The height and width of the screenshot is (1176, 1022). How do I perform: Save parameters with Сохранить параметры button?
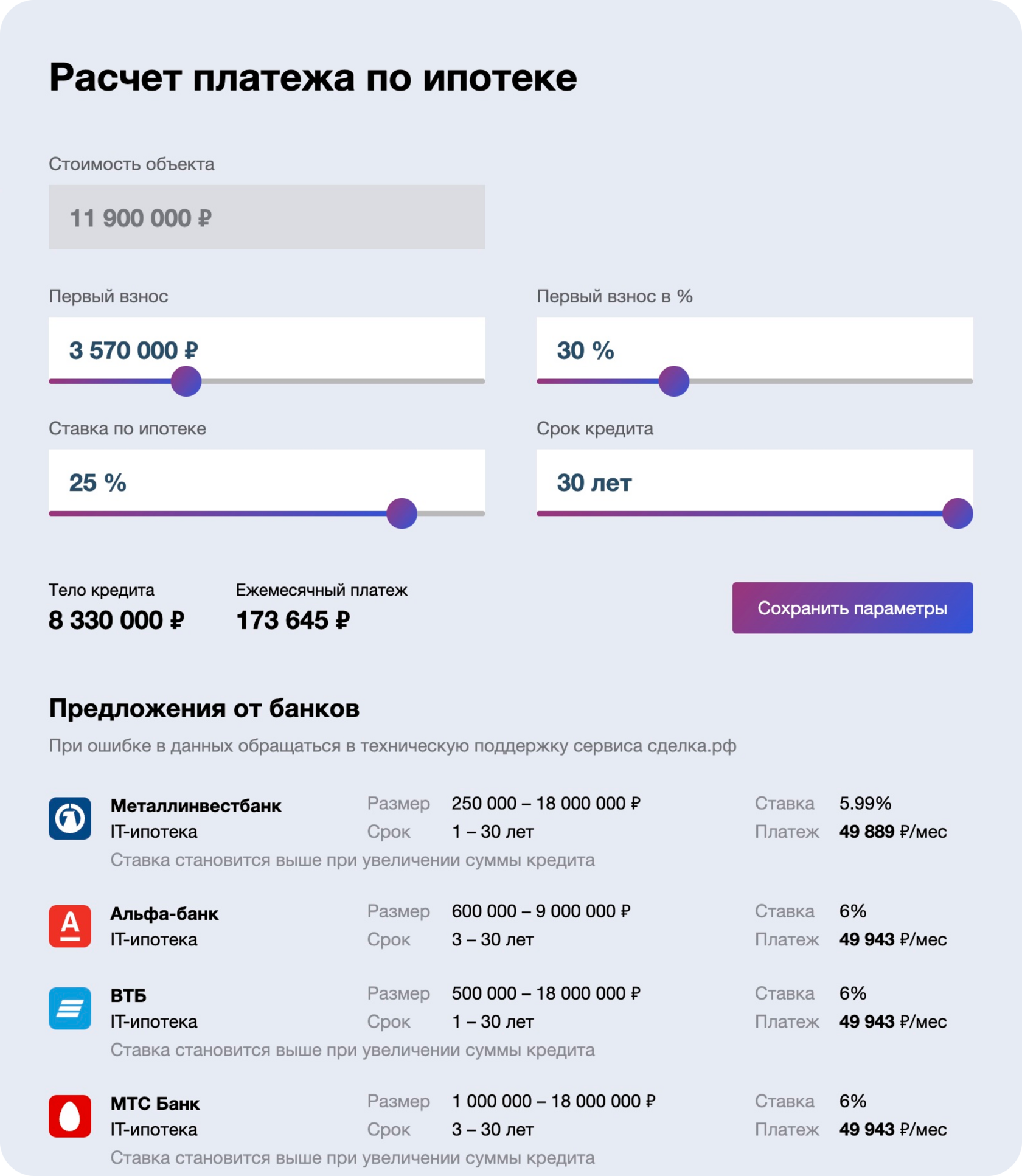[x=852, y=608]
